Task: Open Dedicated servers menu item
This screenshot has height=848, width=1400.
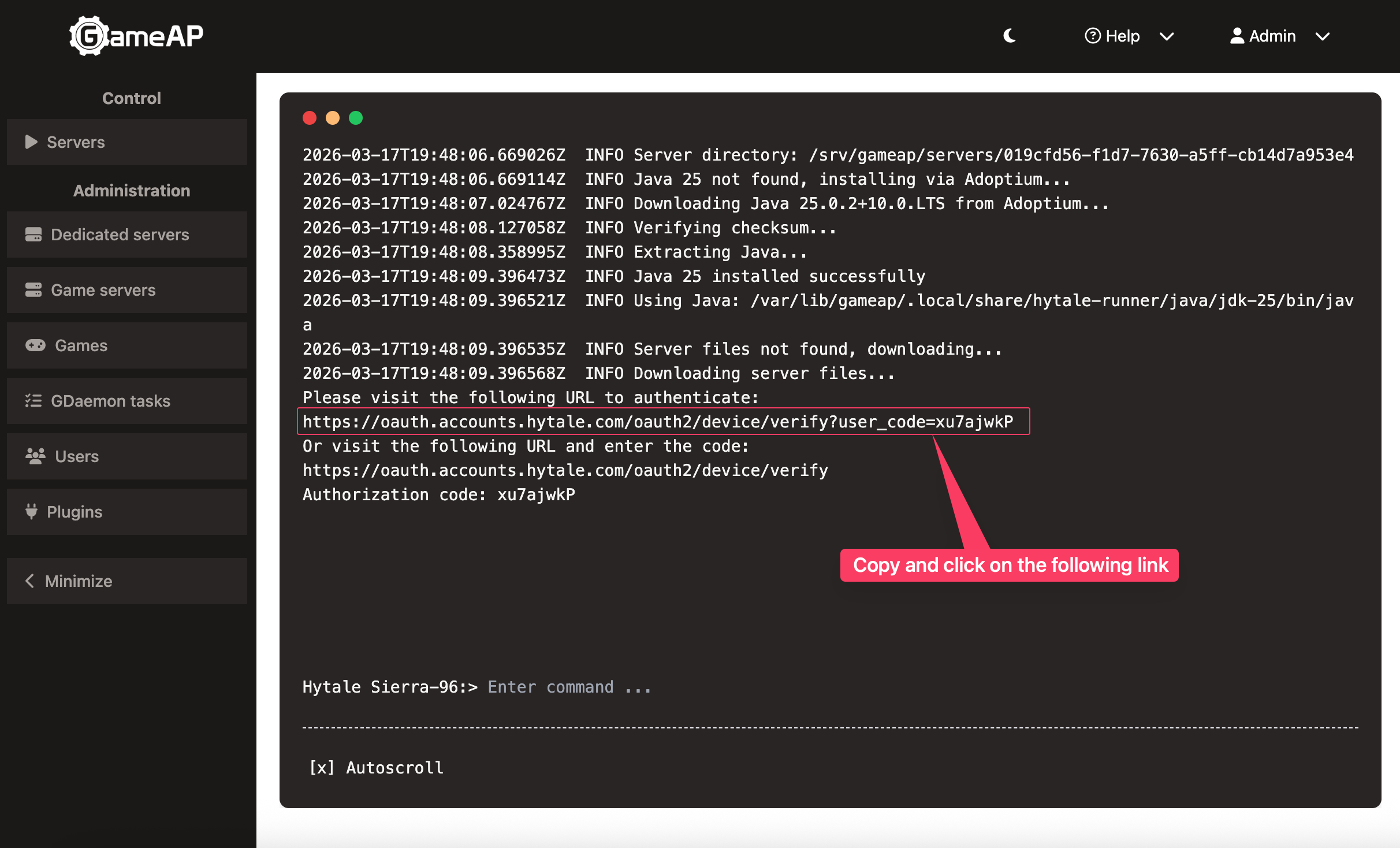Action: tap(120, 235)
